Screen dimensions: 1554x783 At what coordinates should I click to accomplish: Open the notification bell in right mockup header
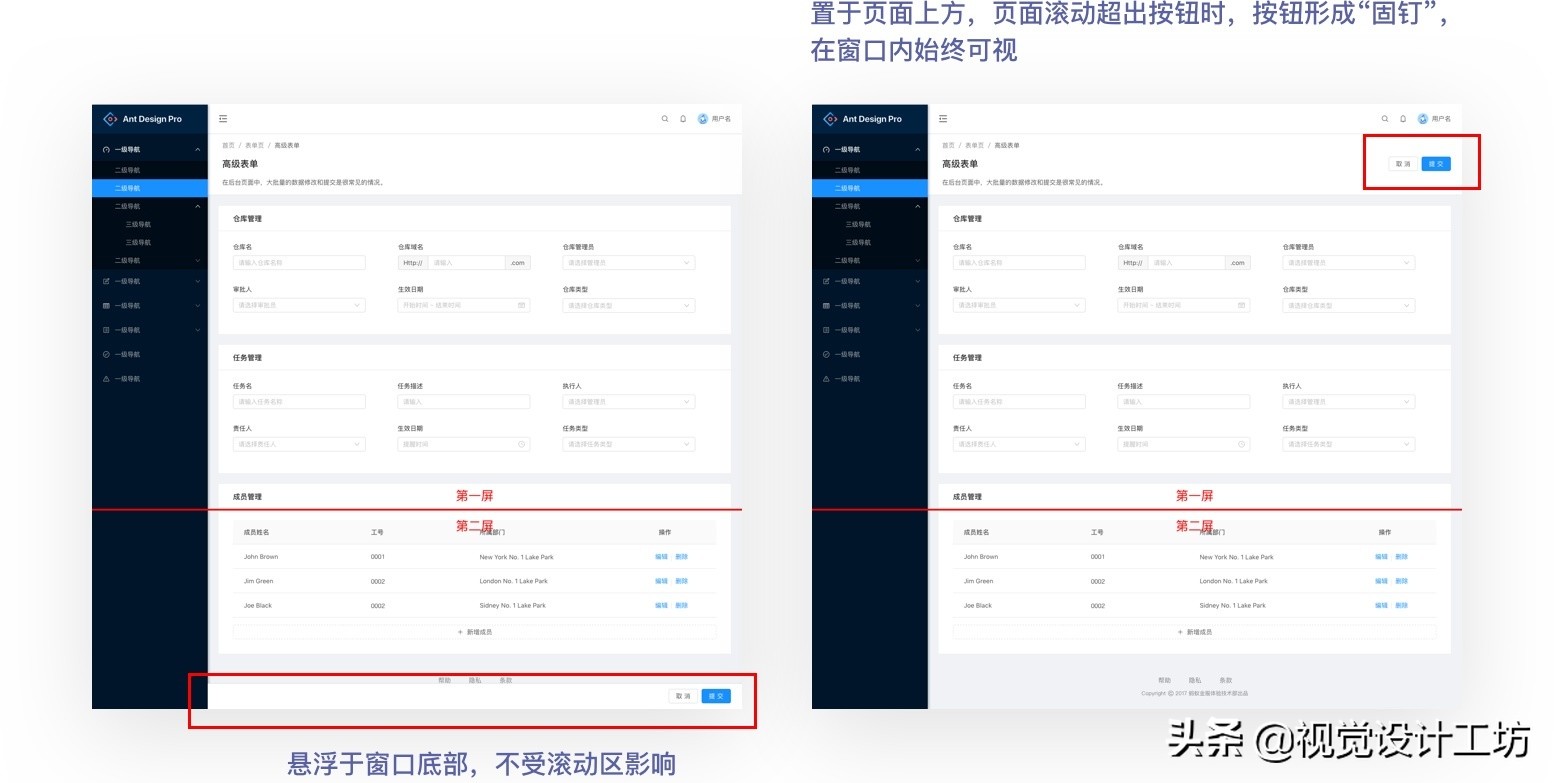[1403, 119]
